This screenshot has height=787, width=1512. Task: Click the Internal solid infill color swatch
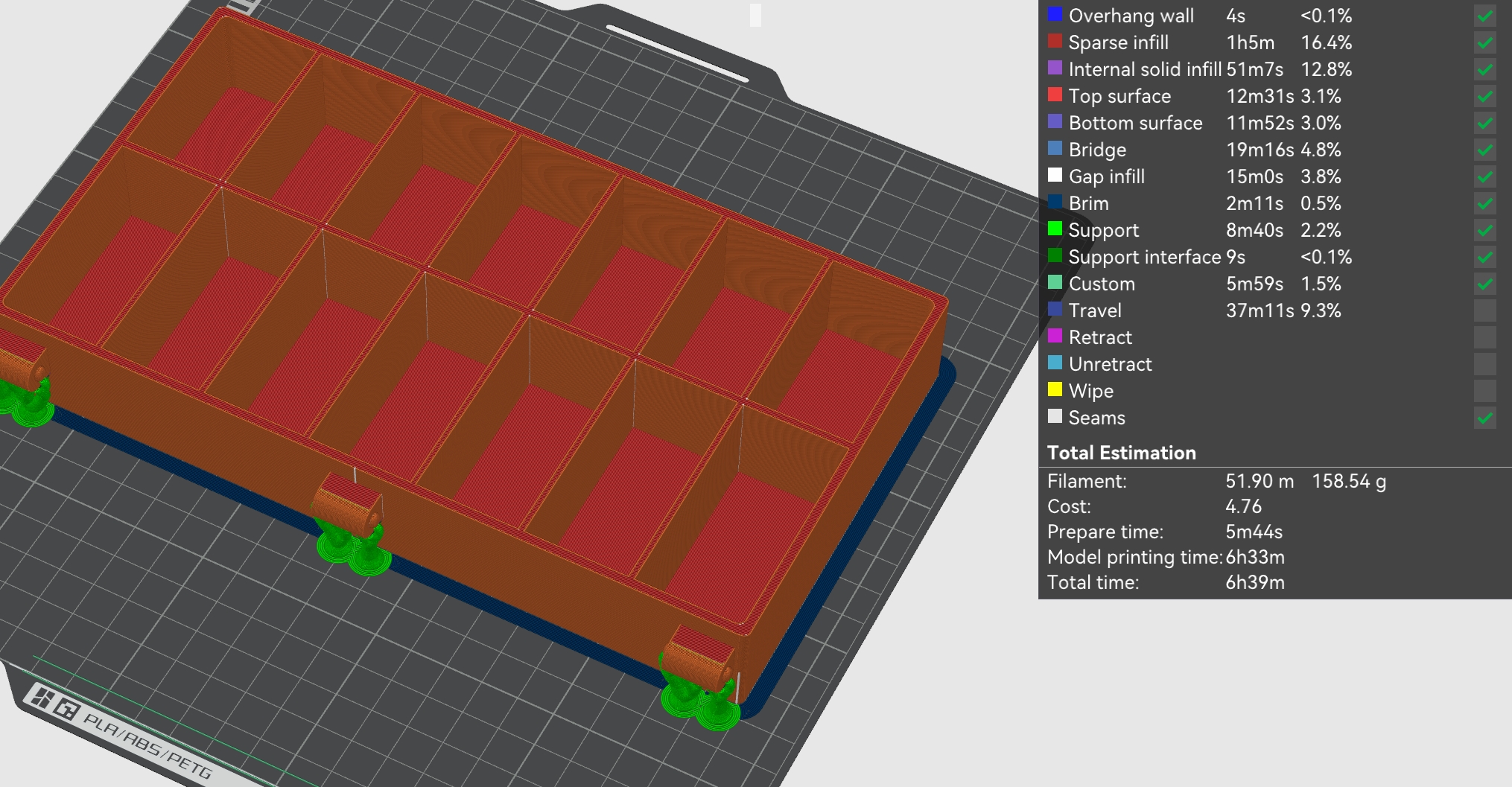click(1055, 69)
